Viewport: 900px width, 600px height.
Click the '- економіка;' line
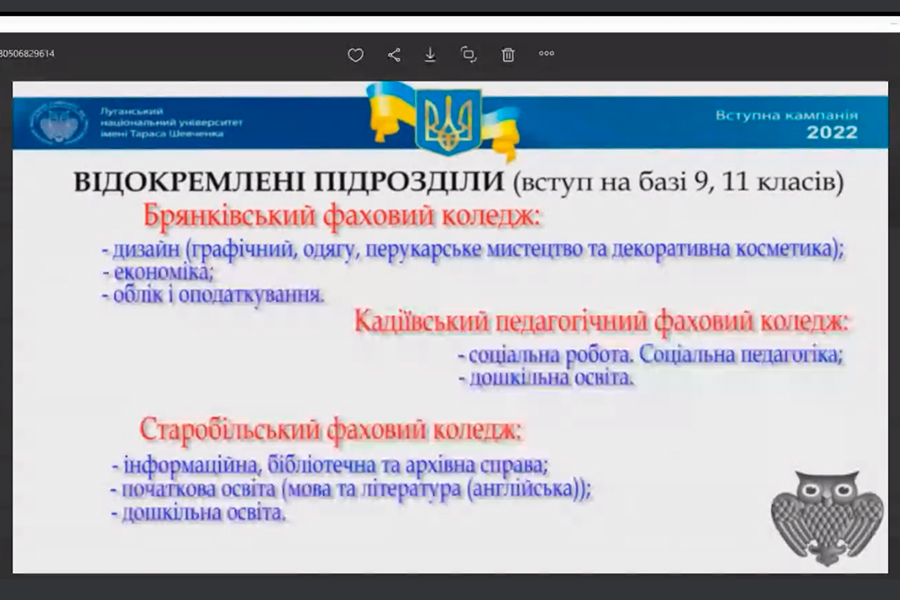(x=158, y=272)
